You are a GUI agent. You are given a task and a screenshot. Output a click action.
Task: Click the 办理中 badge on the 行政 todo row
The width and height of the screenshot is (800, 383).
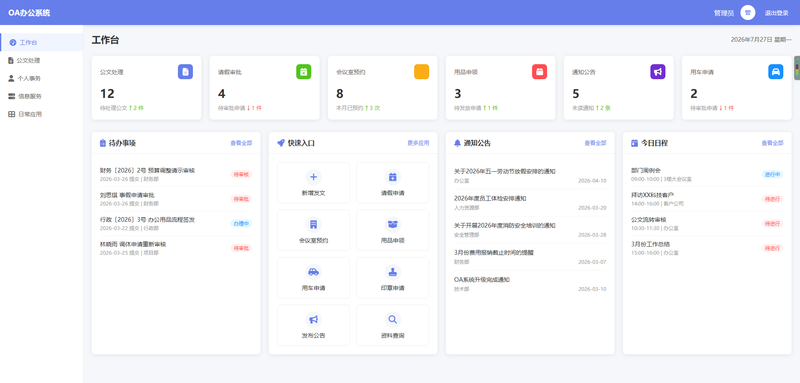click(x=241, y=223)
